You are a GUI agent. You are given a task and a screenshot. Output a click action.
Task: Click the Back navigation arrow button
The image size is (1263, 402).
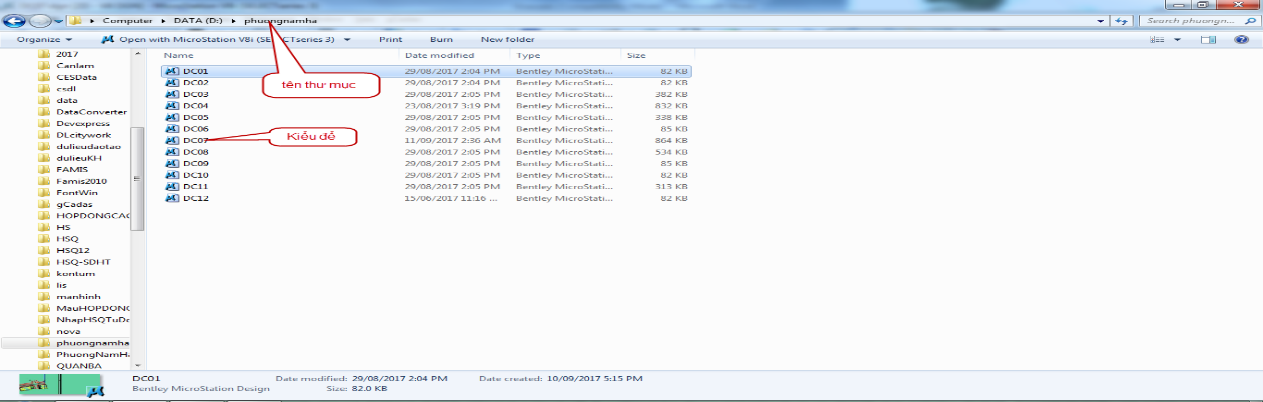click(x=14, y=20)
